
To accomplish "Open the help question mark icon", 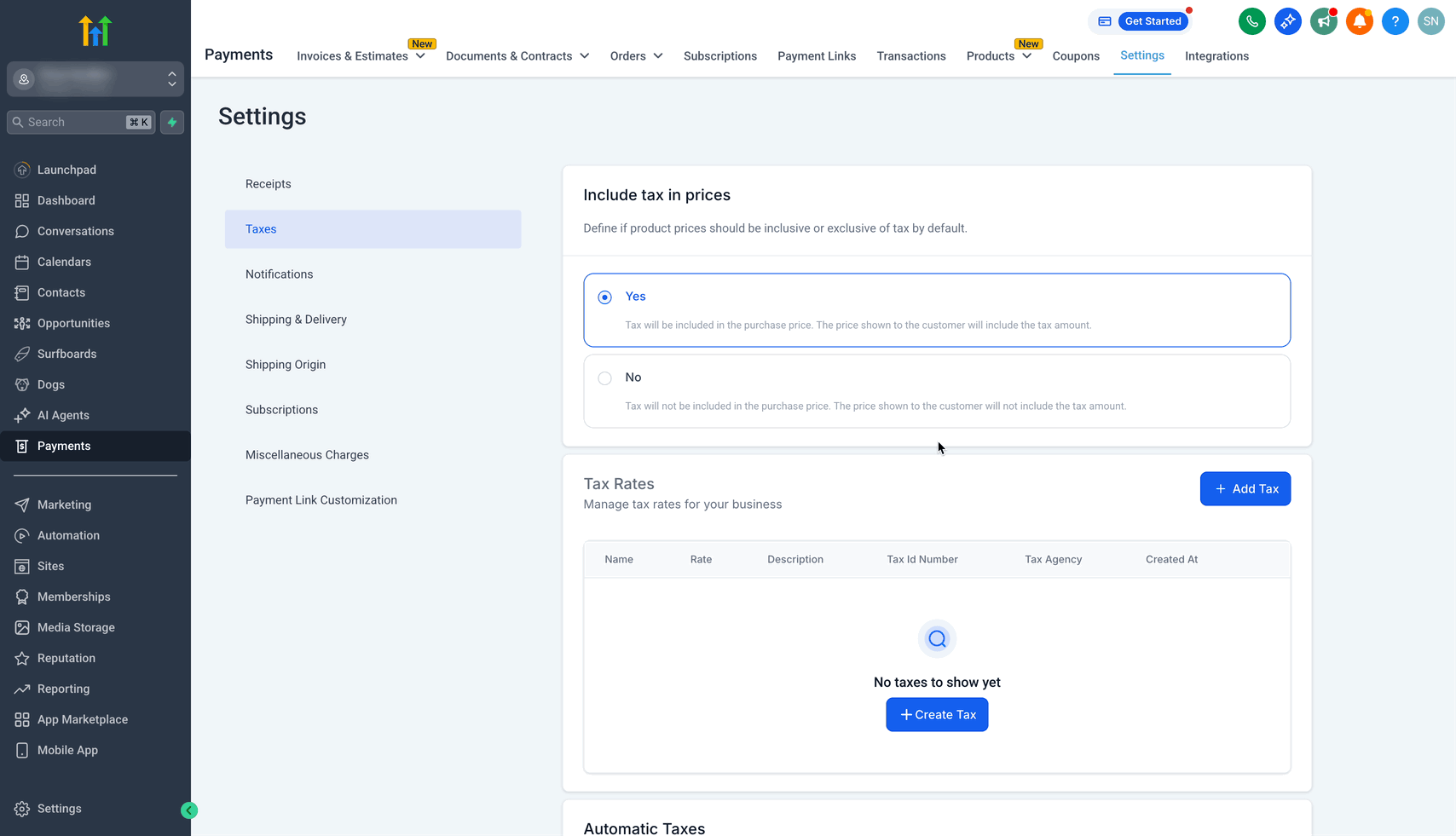I will pyautogui.click(x=1395, y=21).
